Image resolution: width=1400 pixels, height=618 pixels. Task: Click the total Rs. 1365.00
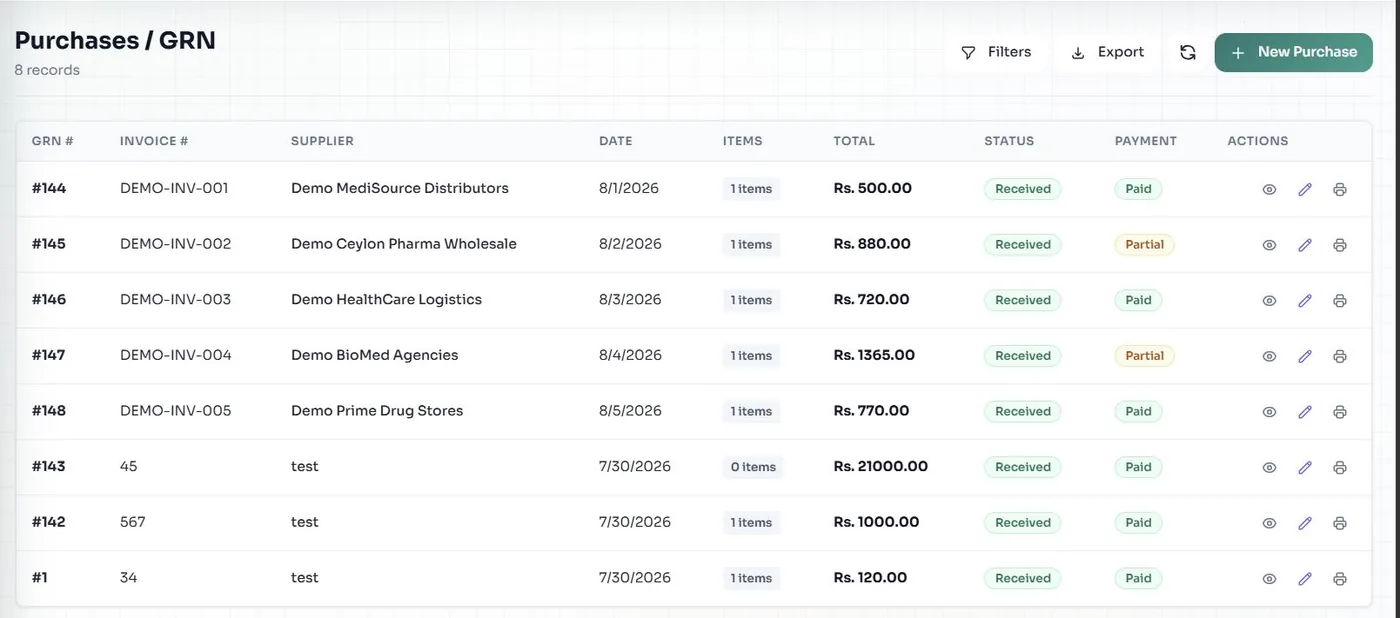[874, 355]
